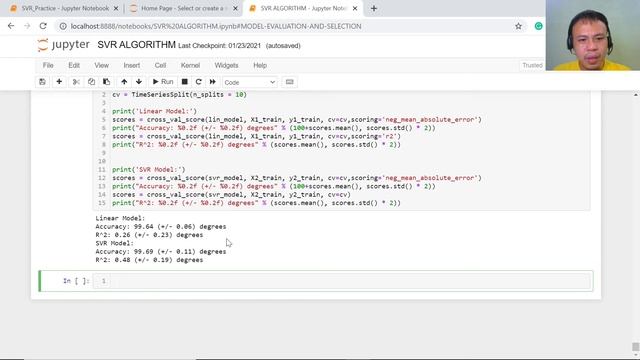Go back in browser history
Screen dimensions: 640x360
click(11, 26)
